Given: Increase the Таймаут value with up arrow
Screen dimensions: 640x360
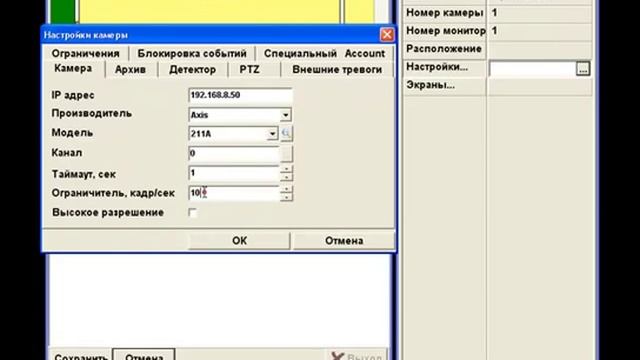Looking at the screenshot, I should tap(287, 169).
